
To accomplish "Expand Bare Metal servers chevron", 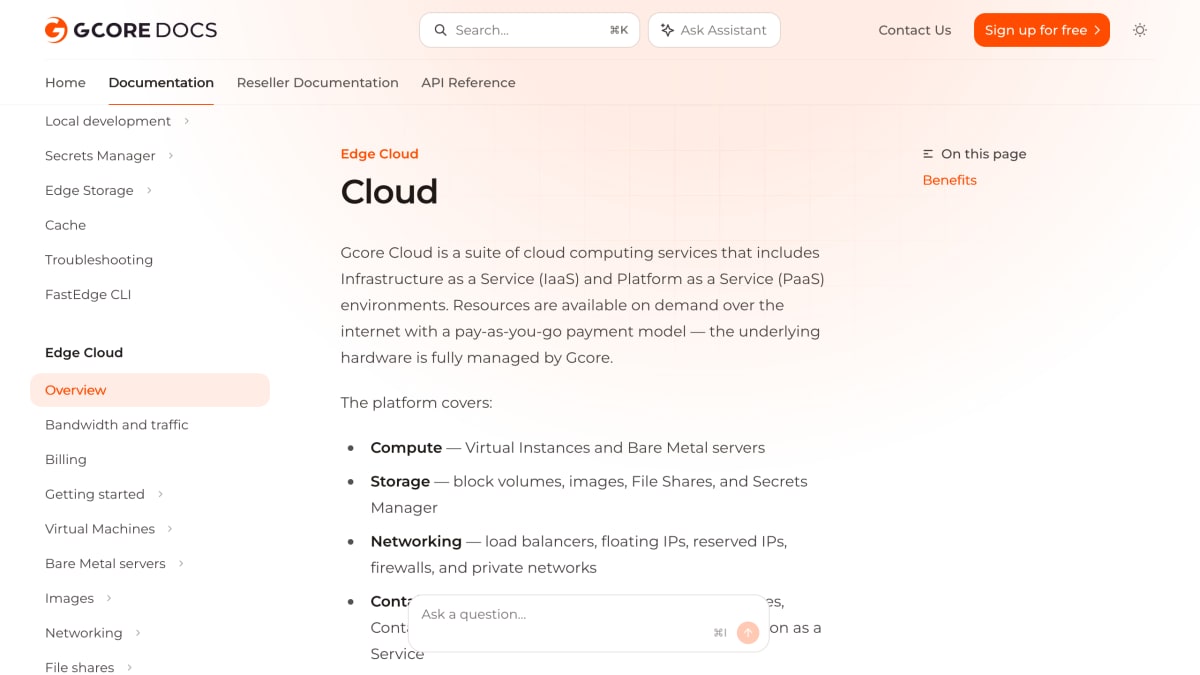I will [181, 564].
